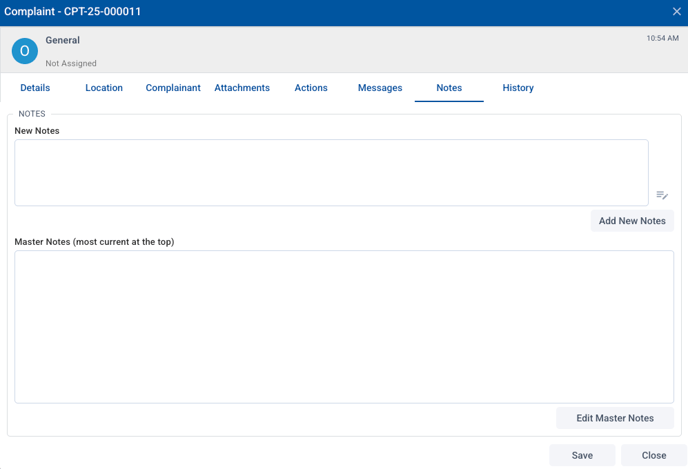Click the note template icon beside New Notes
The image size is (688, 469).
(662, 195)
